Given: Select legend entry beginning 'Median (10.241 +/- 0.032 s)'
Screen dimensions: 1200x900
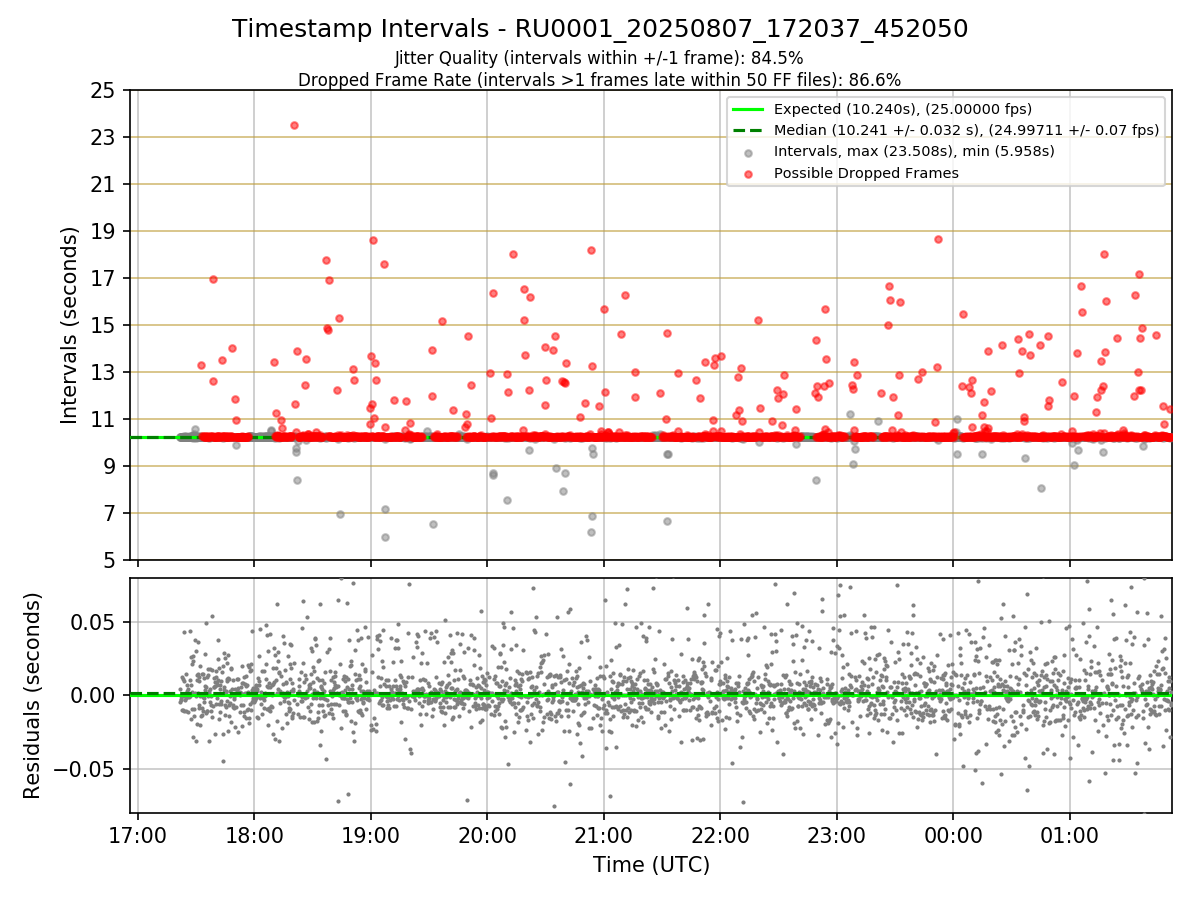Looking at the screenshot, I should coord(966,130).
